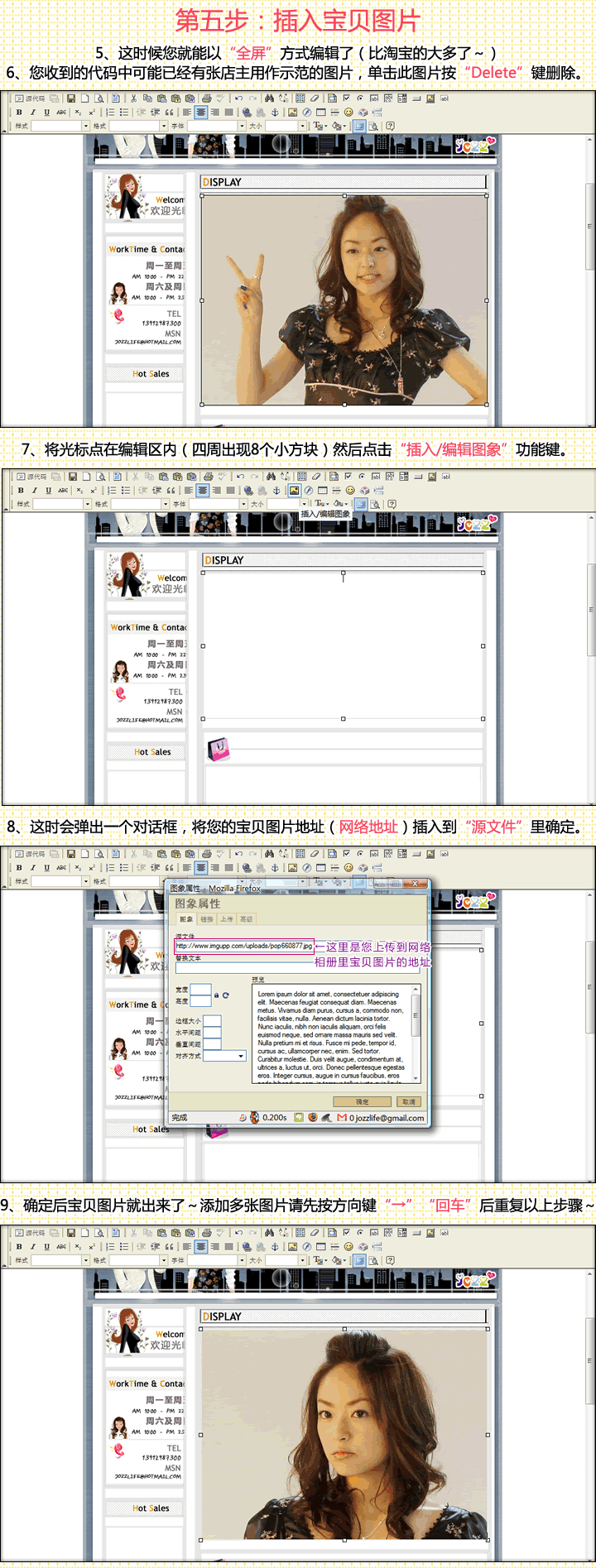The image size is (596, 1568).
Task: Click the 高度 height field
Action: click(x=201, y=1001)
